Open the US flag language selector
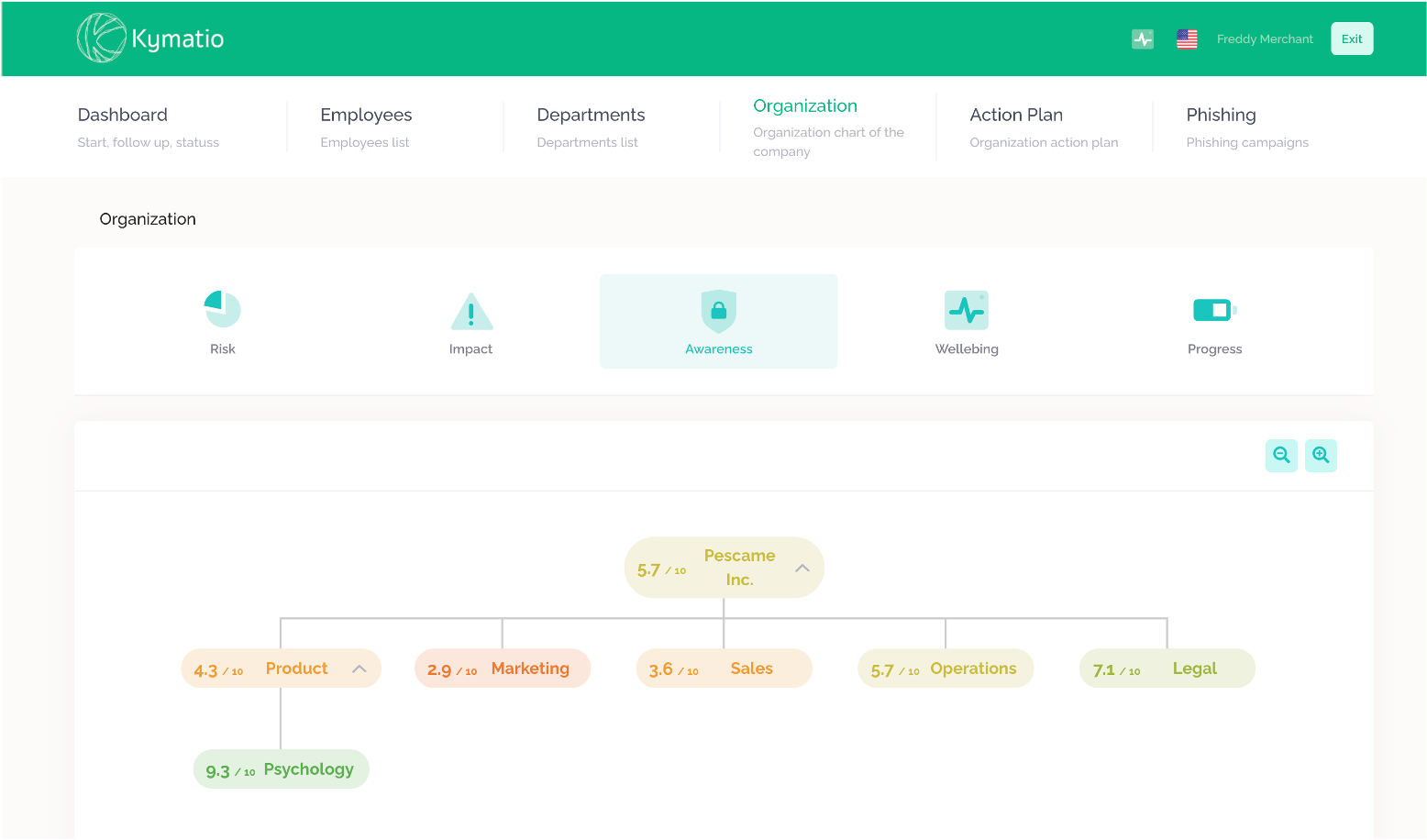The width and height of the screenshot is (1427, 840). coord(1187,39)
